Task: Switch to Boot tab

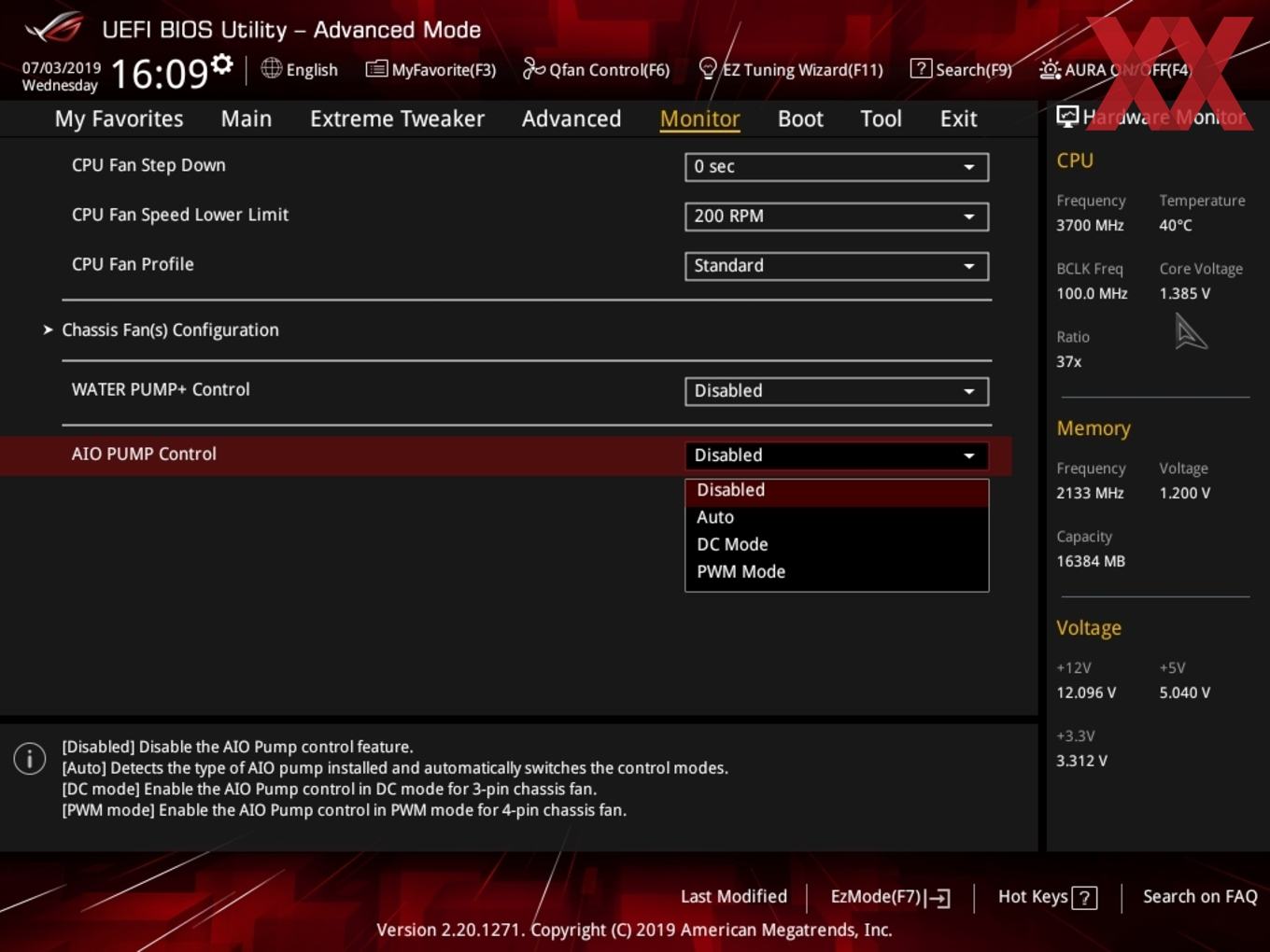Action: [800, 119]
